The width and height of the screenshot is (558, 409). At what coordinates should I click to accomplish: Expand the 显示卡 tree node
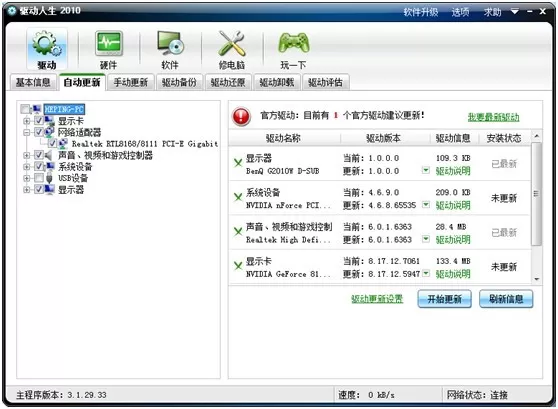click(26, 121)
